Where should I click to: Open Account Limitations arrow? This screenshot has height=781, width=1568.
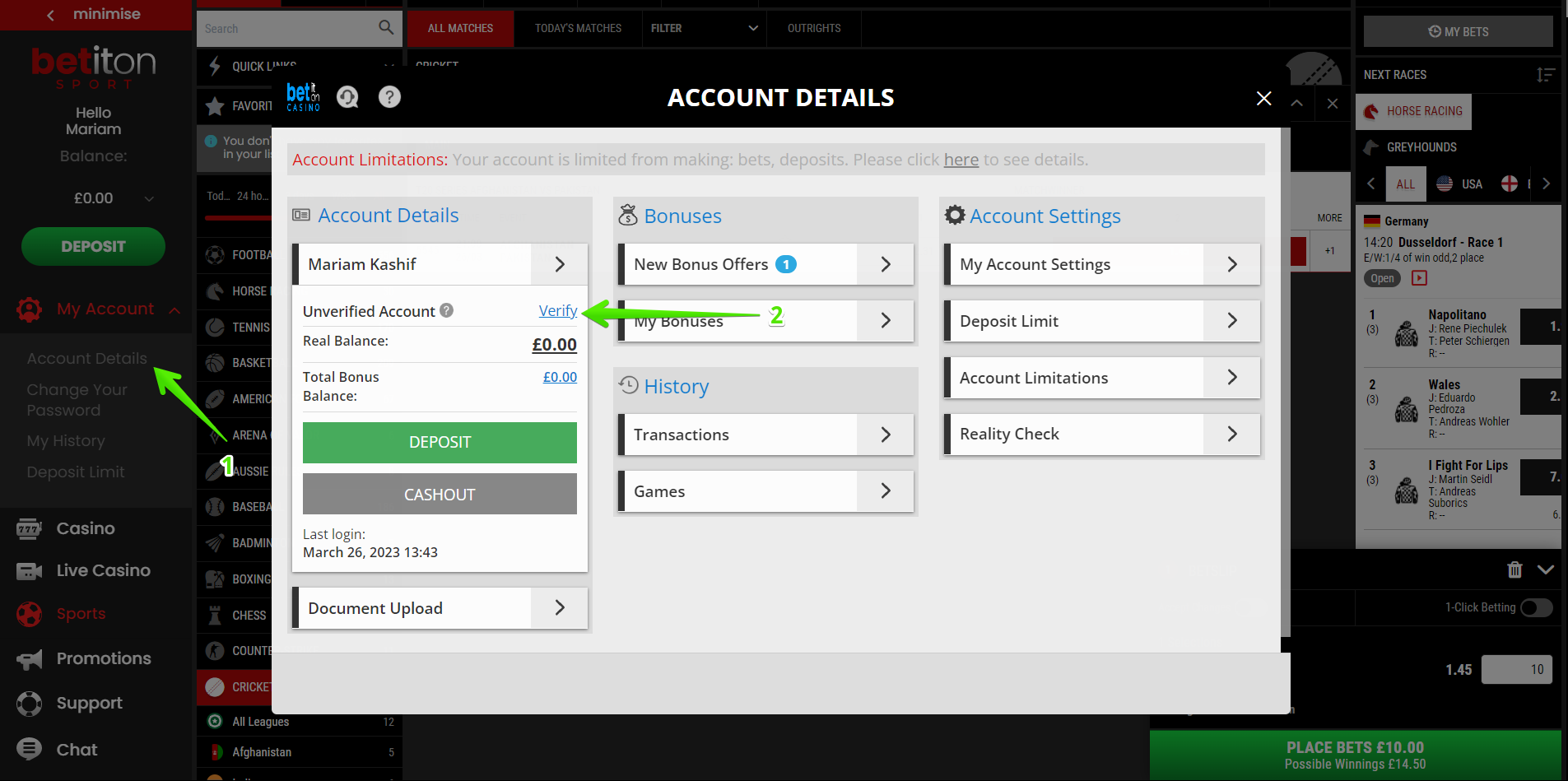point(1232,378)
